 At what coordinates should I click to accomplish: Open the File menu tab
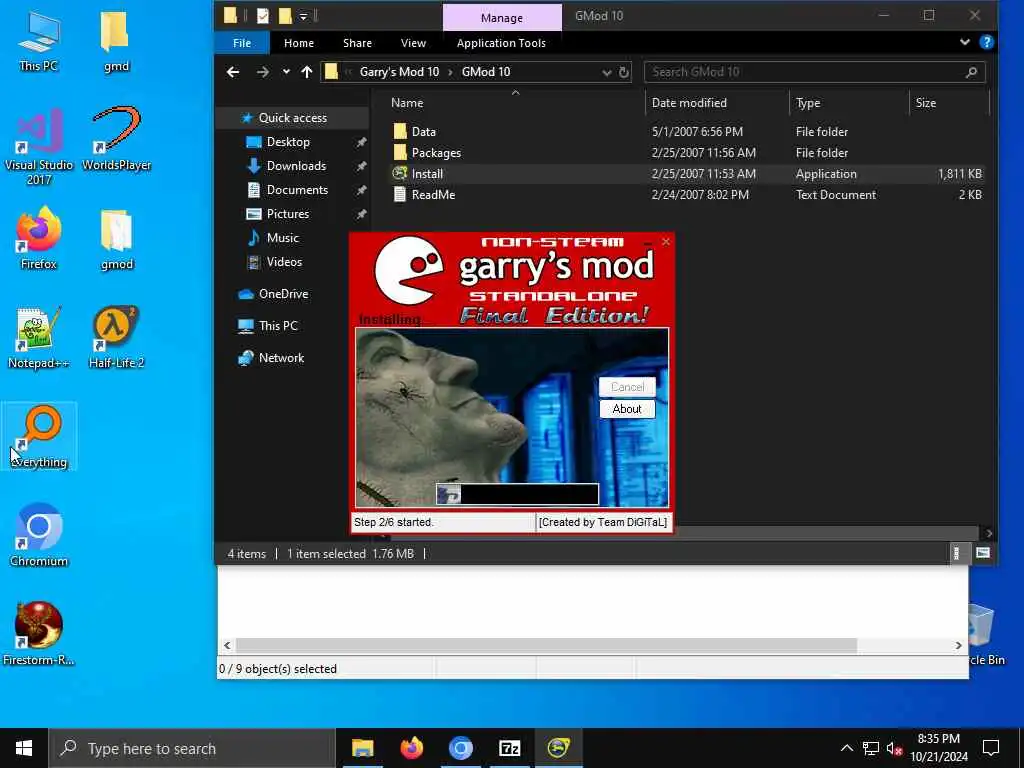coord(242,43)
